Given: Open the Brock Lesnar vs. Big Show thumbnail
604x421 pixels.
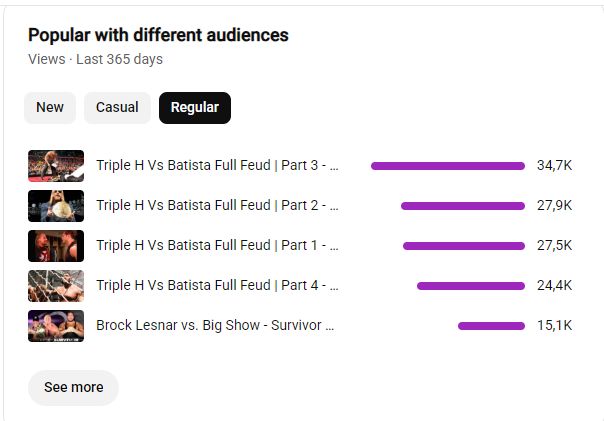Looking at the screenshot, I should (x=56, y=326).
